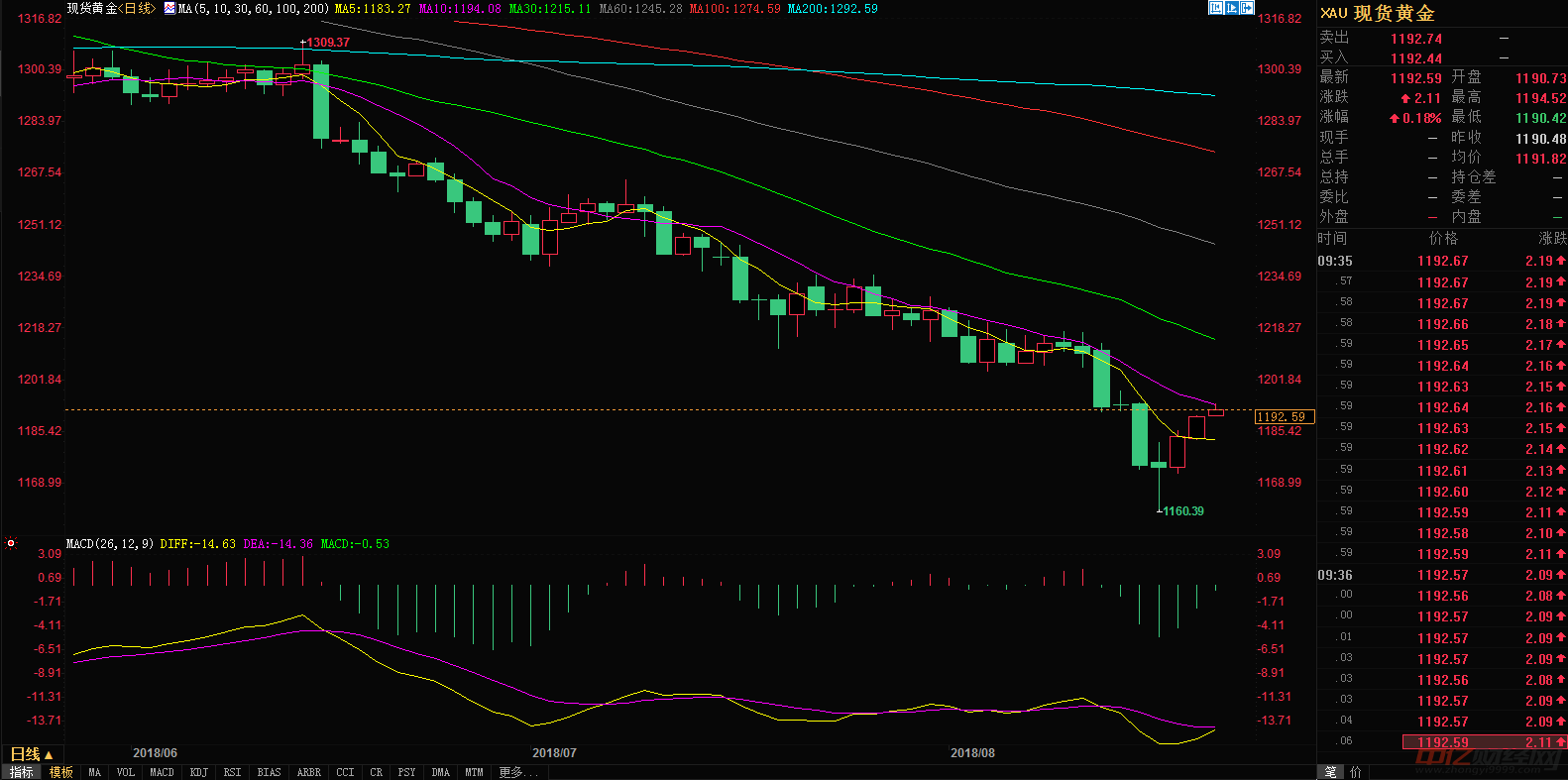Switch to the 指标 tab
Screen dimensions: 1568x780
tap(22, 772)
